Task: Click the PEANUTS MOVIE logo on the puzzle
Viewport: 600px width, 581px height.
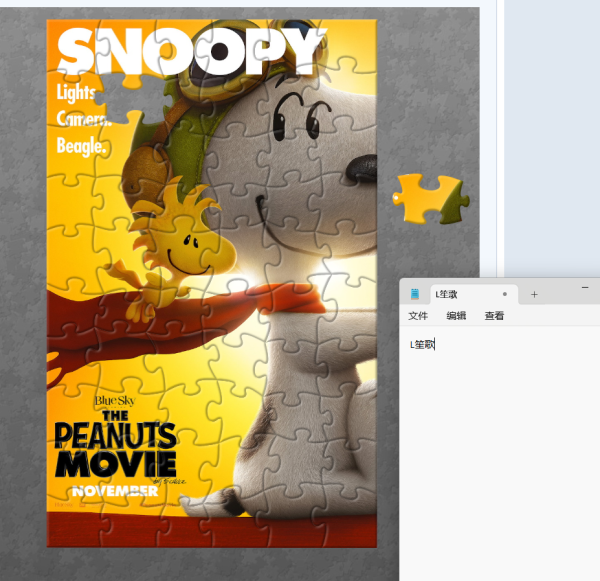Action: pyautogui.click(x=115, y=444)
